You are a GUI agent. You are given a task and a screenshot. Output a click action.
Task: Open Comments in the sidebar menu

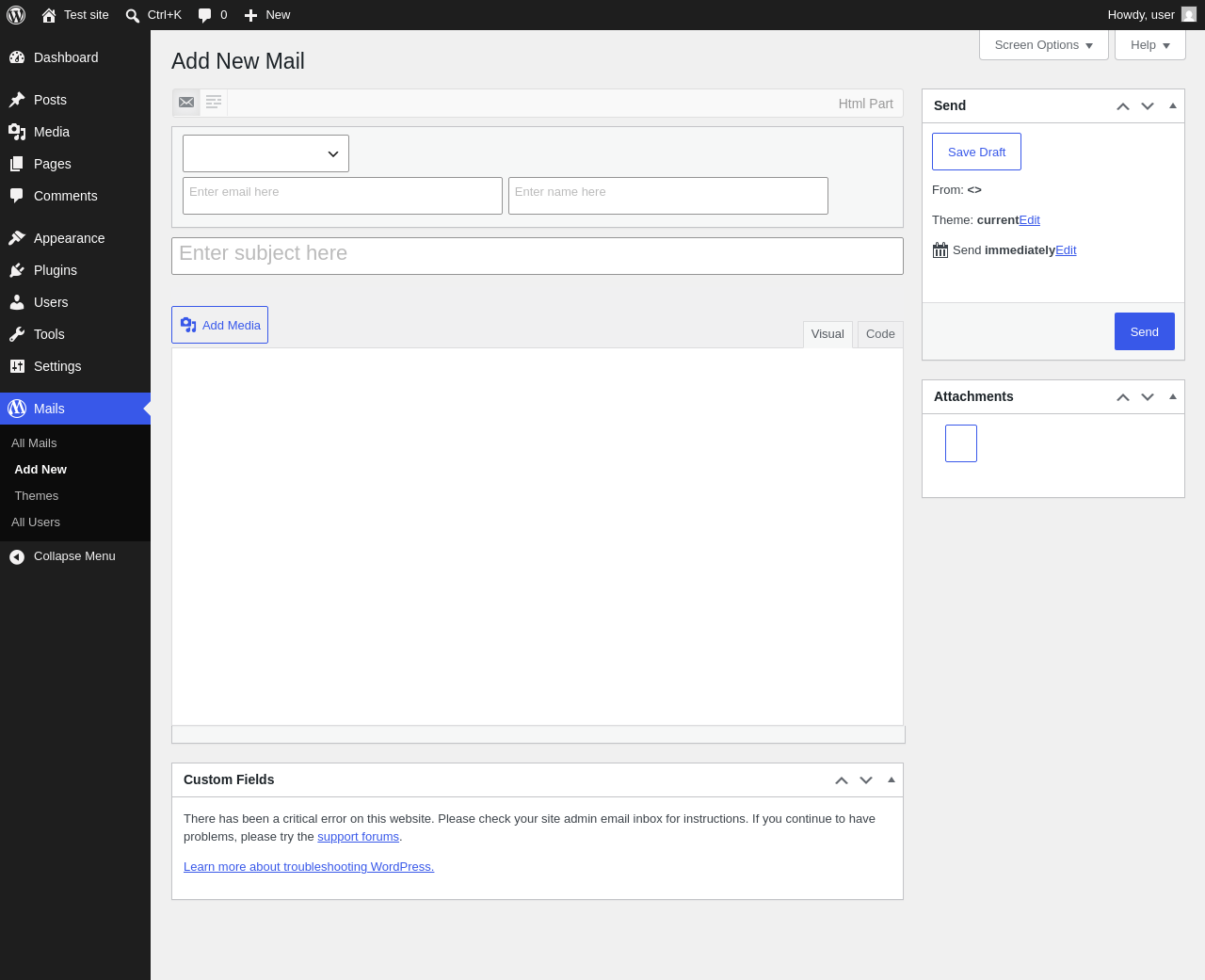75,196
